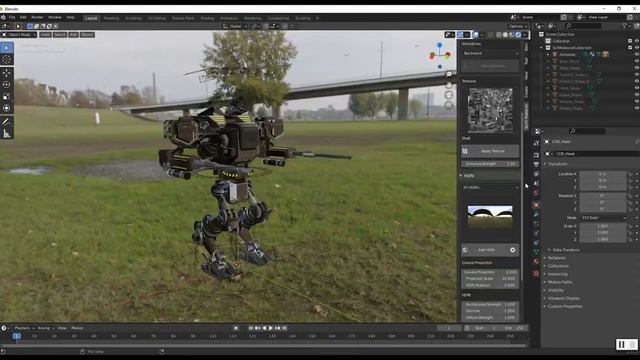
Task: Open the Object properties orange square tab
Action: (x=536, y=204)
